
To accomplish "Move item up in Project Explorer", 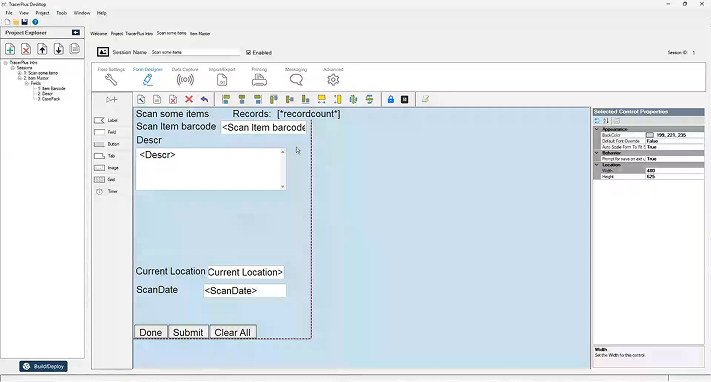I will tap(42, 49).
